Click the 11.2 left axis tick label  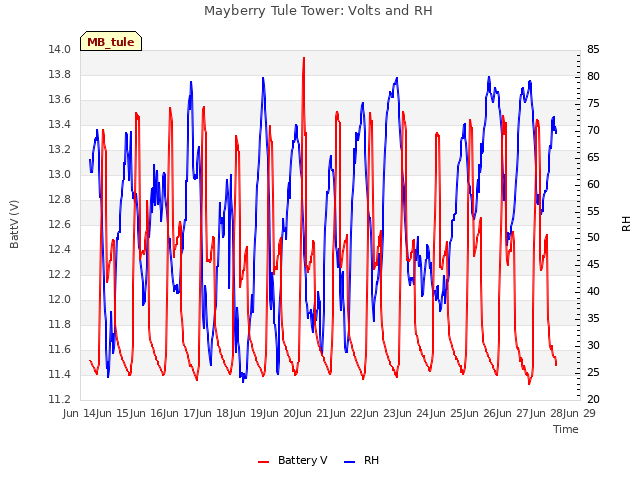coord(59,400)
